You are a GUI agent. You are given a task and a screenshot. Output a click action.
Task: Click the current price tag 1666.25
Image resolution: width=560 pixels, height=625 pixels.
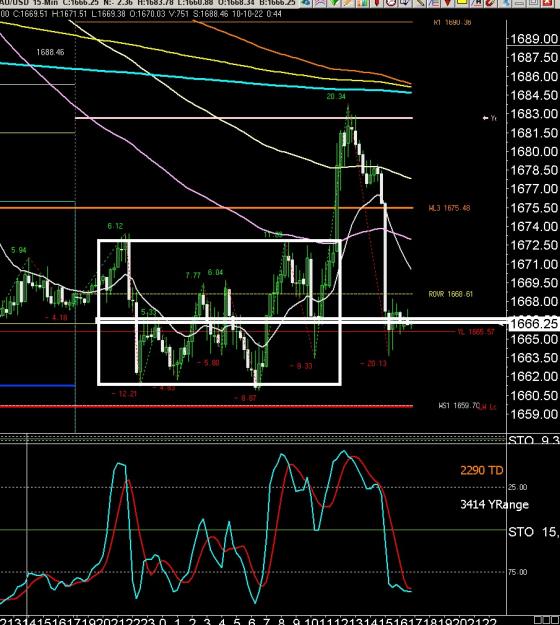(533, 324)
